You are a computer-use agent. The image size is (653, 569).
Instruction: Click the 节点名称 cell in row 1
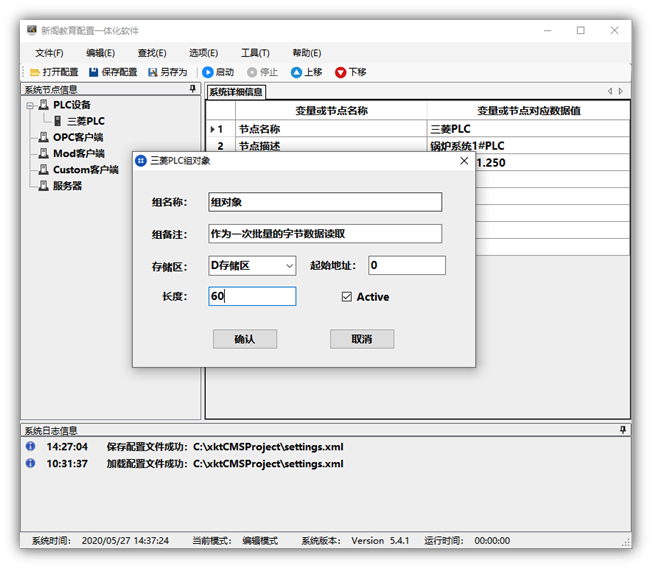click(x=331, y=129)
